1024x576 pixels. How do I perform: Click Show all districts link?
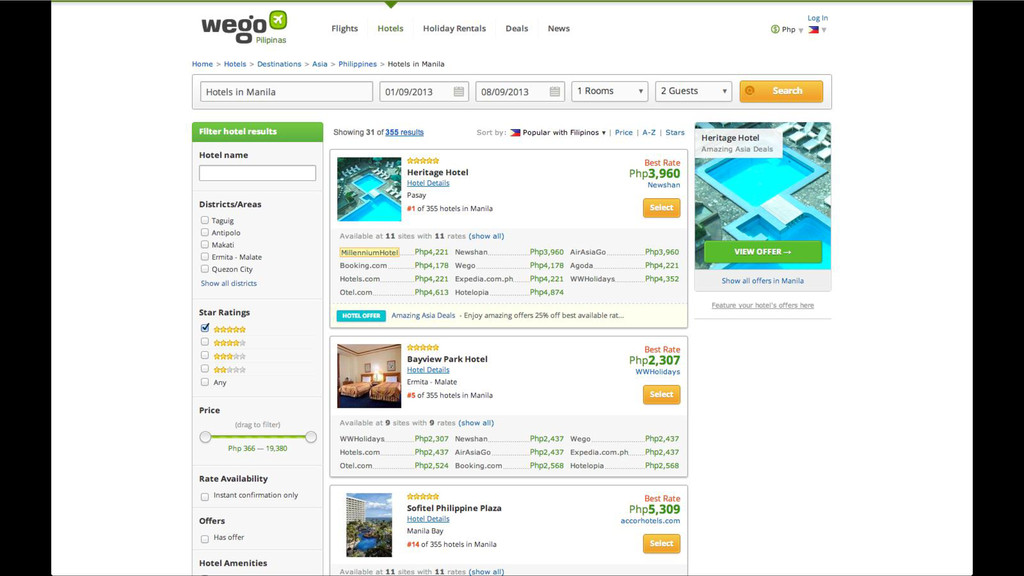pos(229,283)
